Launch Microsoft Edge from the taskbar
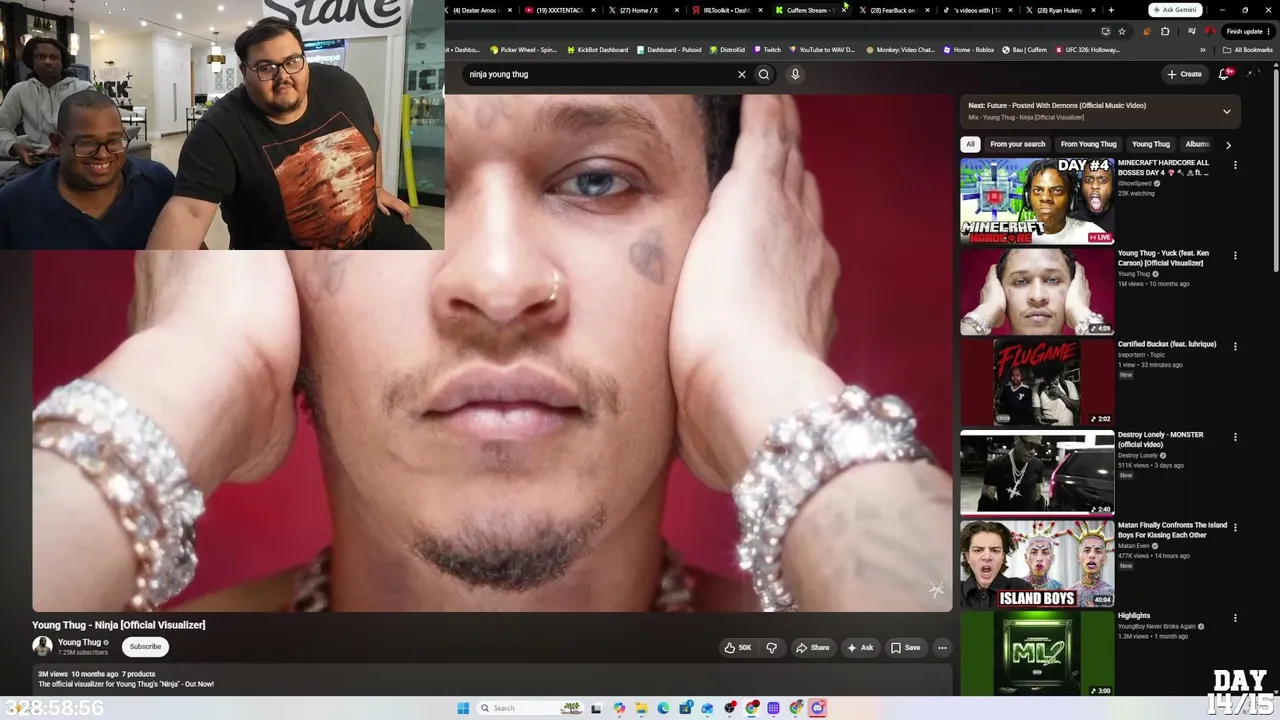Image resolution: width=1280 pixels, height=720 pixels. [663, 708]
